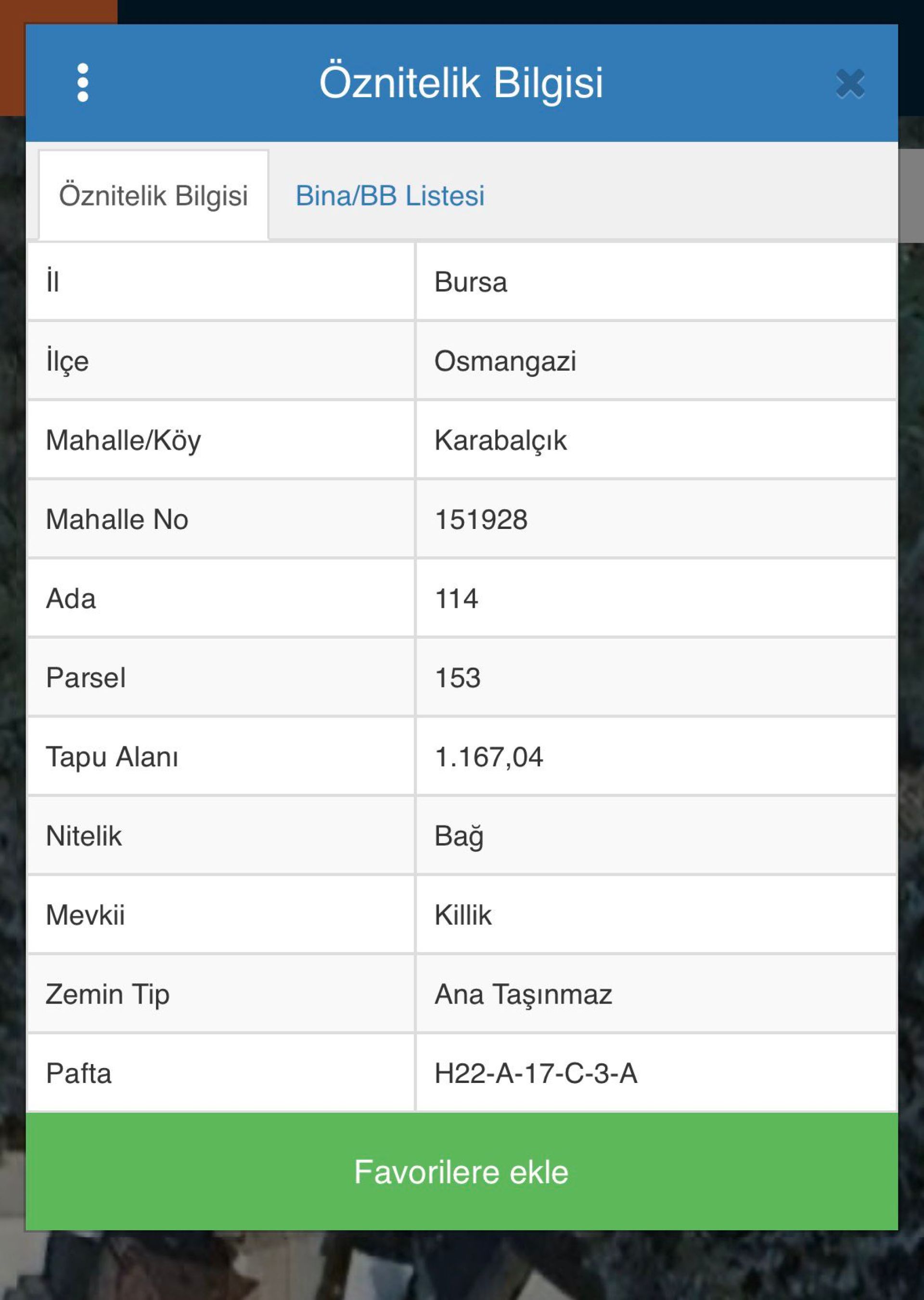Click the Mahalle No value 151928

(481, 519)
